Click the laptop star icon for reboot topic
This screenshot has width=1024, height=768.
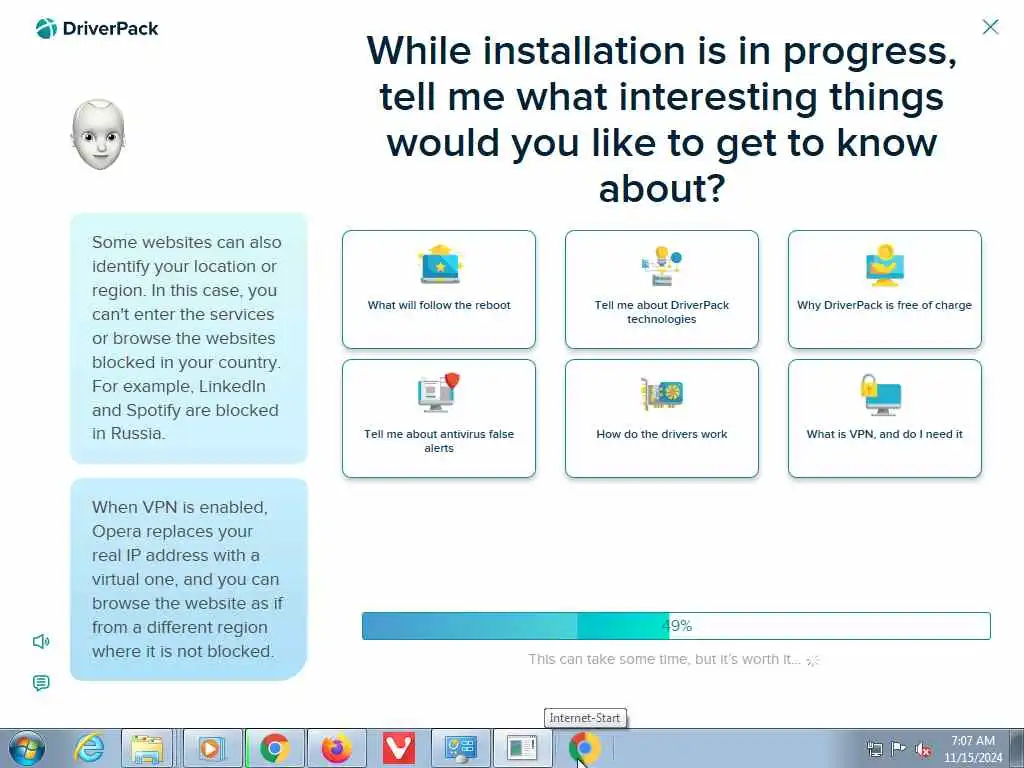440,264
